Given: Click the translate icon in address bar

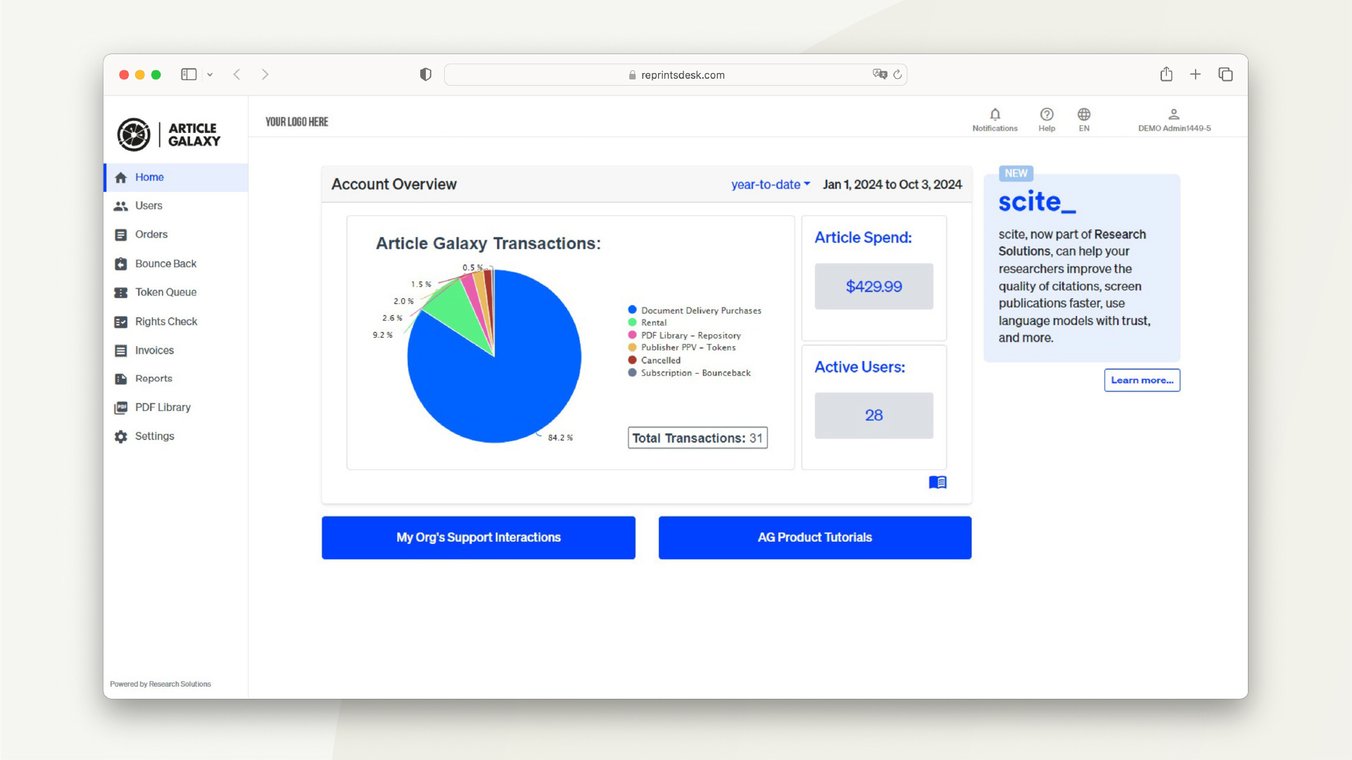Looking at the screenshot, I should [880, 75].
